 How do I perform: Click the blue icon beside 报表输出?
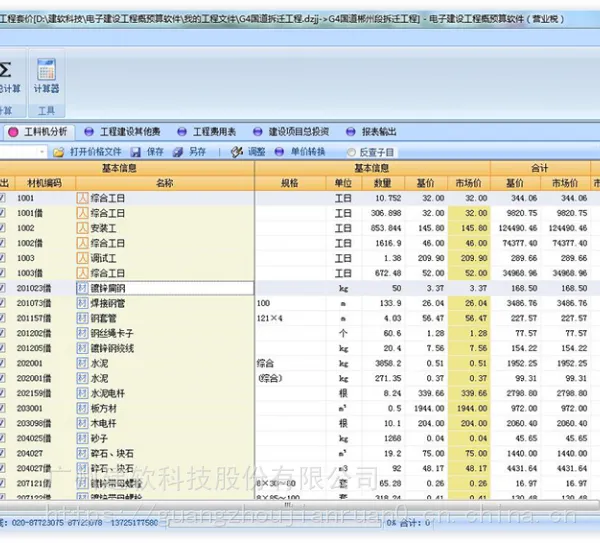351,132
